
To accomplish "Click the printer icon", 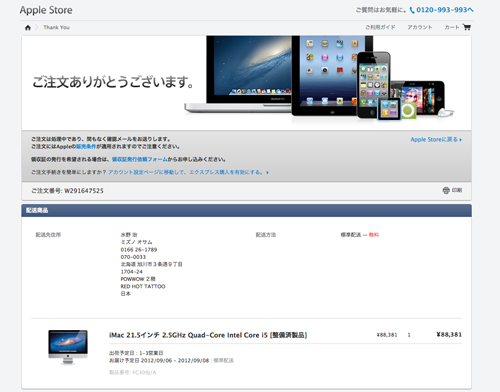I will coord(446,190).
